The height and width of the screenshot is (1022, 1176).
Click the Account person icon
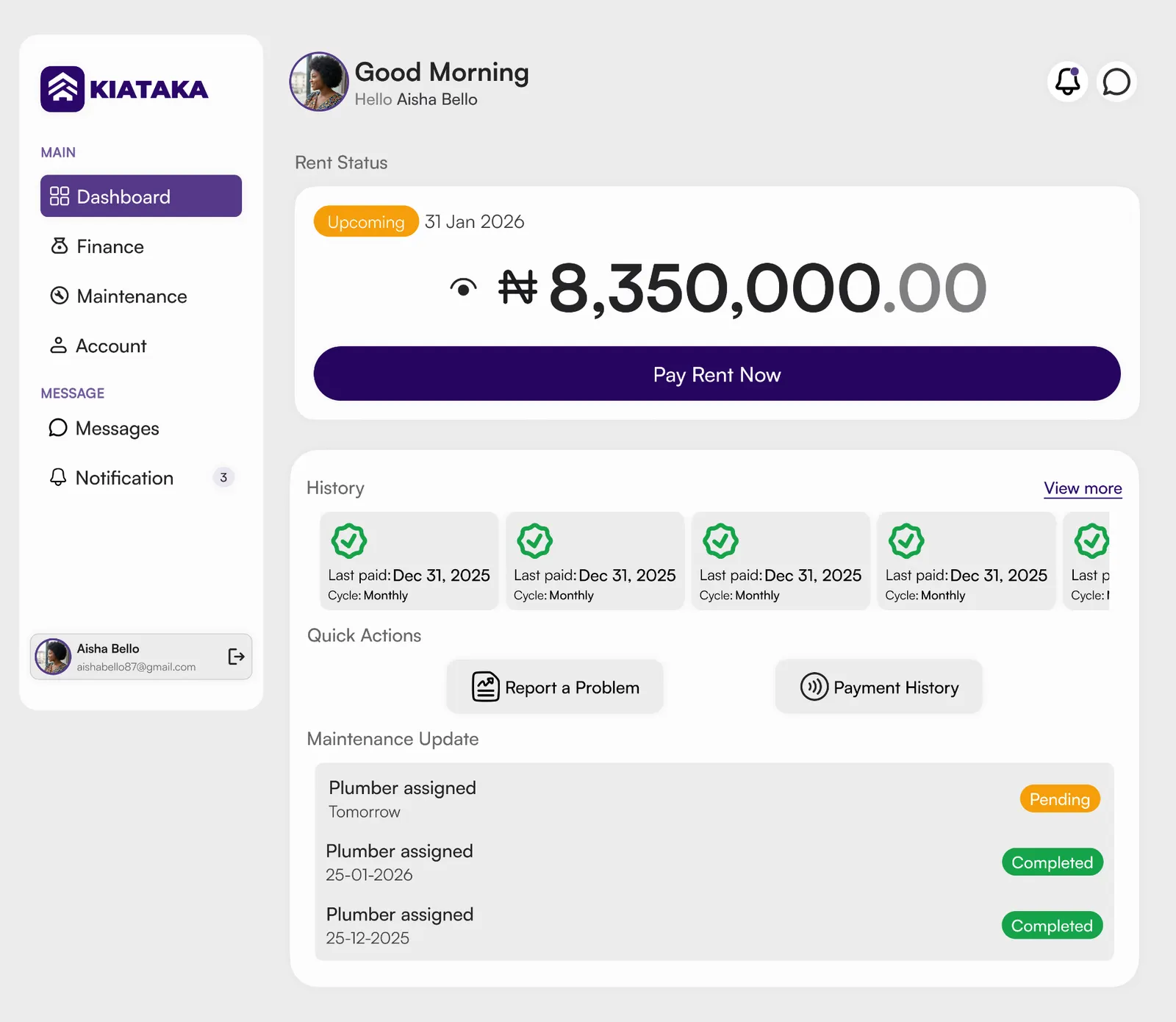click(x=58, y=346)
